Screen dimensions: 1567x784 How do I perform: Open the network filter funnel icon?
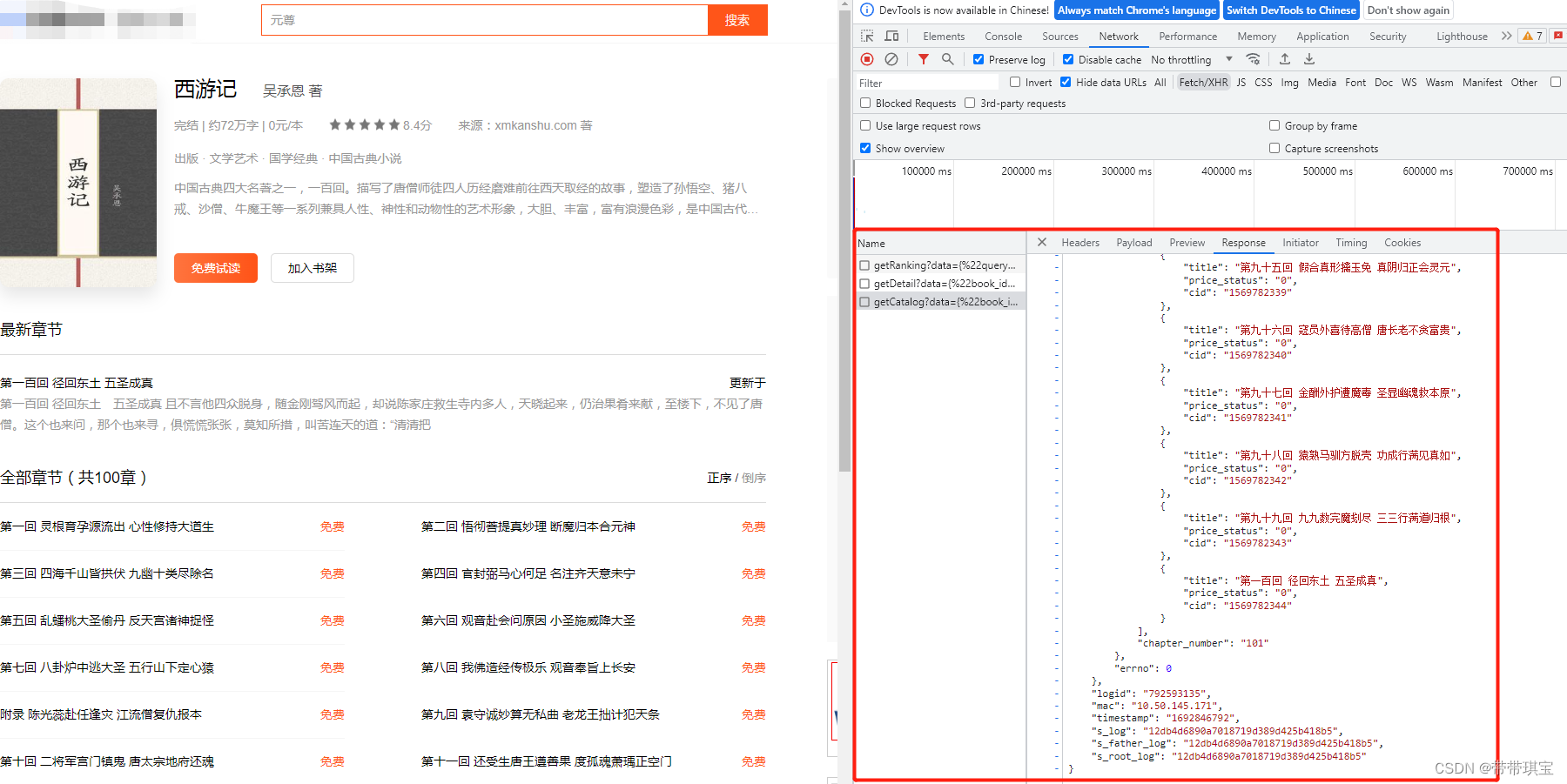(x=923, y=59)
